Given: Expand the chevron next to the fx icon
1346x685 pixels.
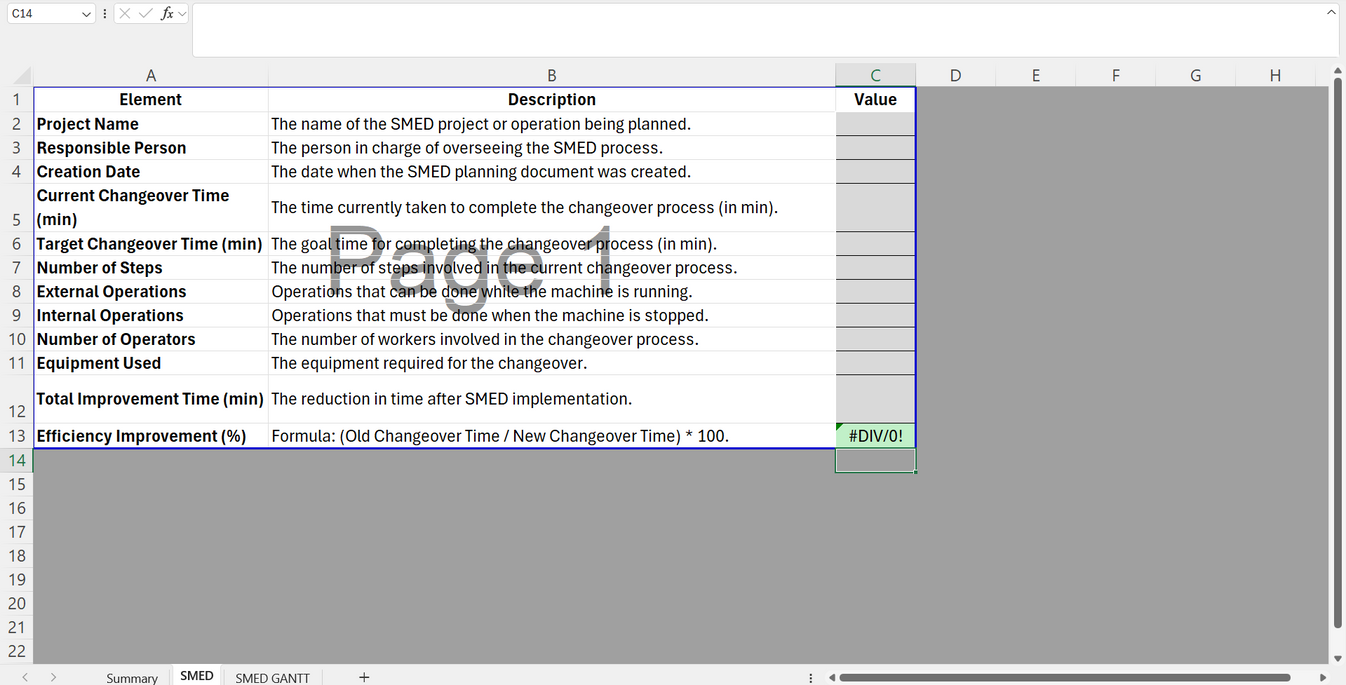Looking at the screenshot, I should pyautogui.click(x=181, y=13).
